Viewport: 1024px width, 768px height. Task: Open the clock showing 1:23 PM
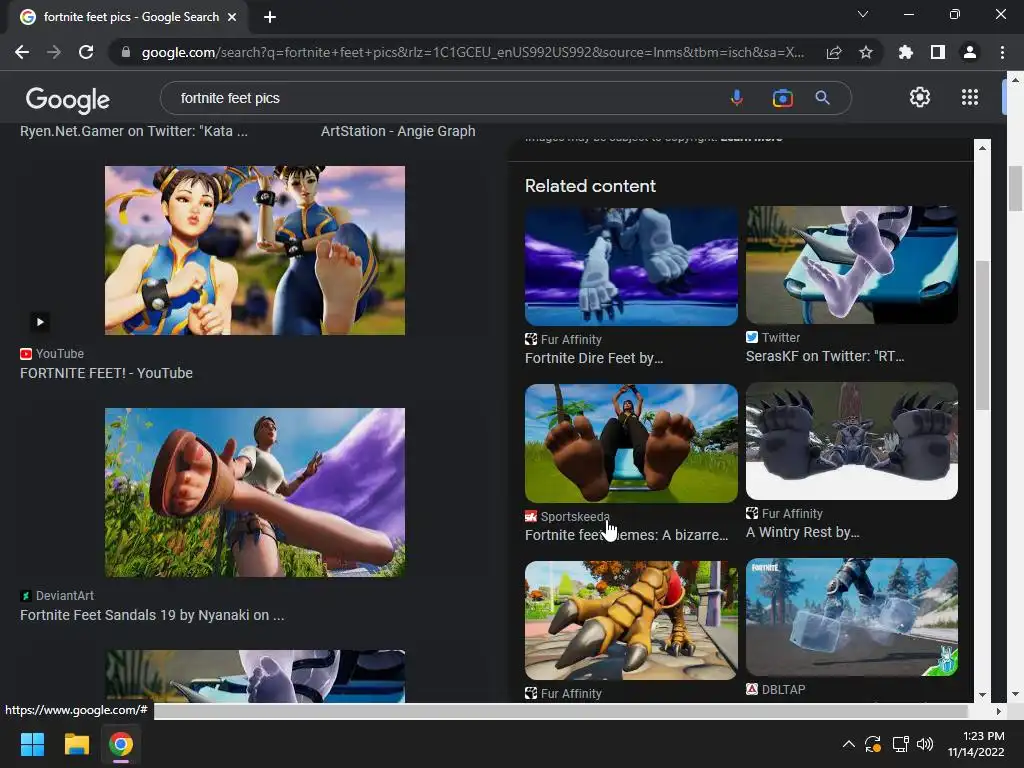977,744
